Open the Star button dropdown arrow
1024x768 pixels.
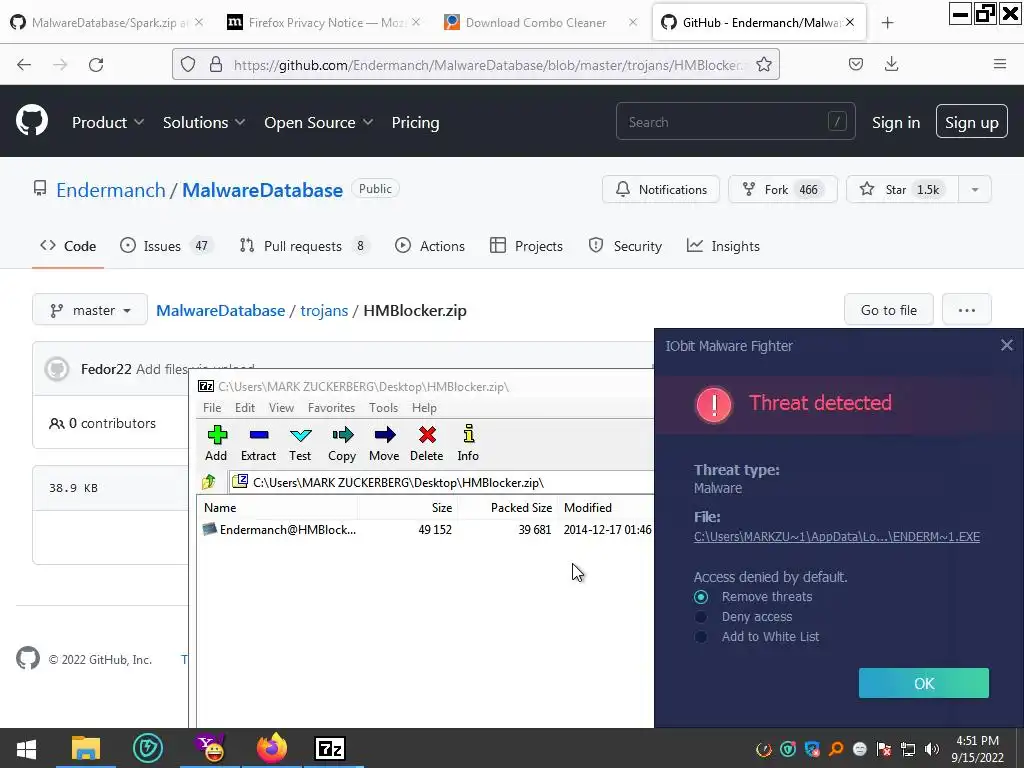point(975,189)
